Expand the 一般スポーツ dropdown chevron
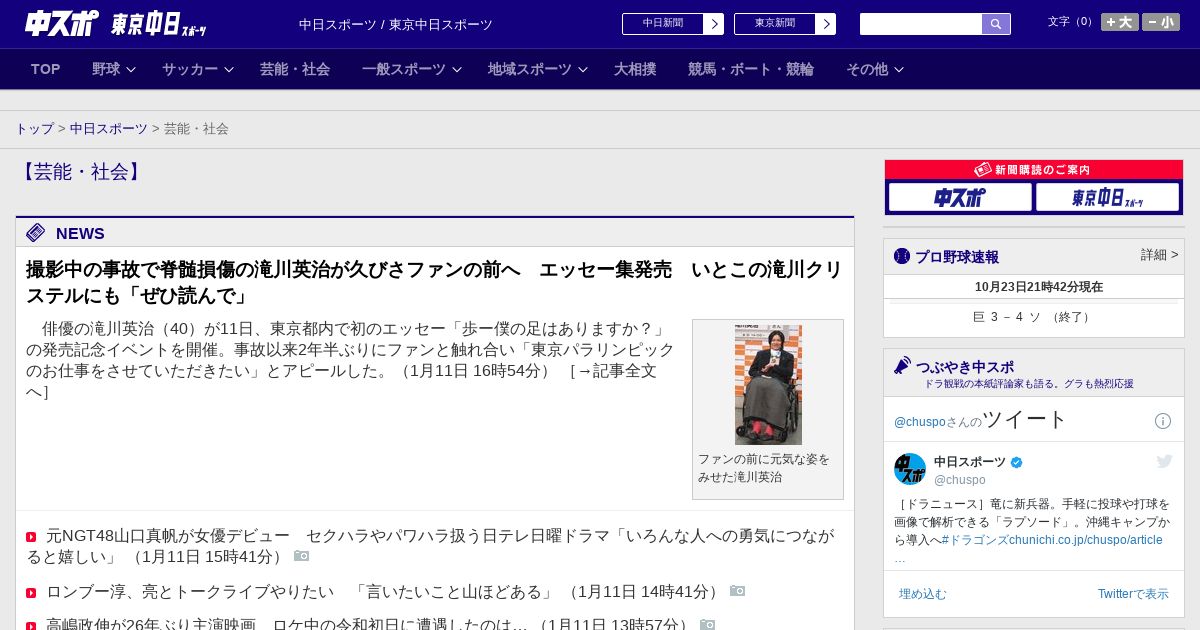This screenshot has height=630, width=1200. click(x=457, y=70)
